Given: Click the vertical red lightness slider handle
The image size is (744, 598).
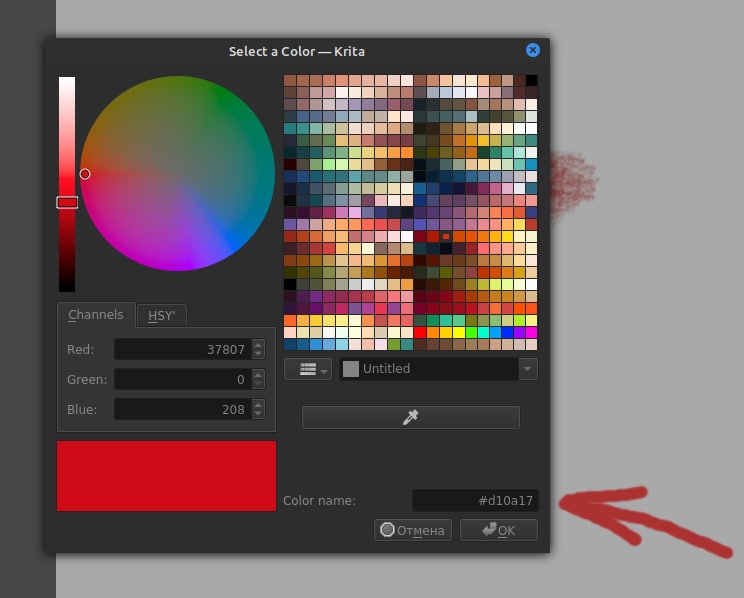Looking at the screenshot, I should point(67,203).
